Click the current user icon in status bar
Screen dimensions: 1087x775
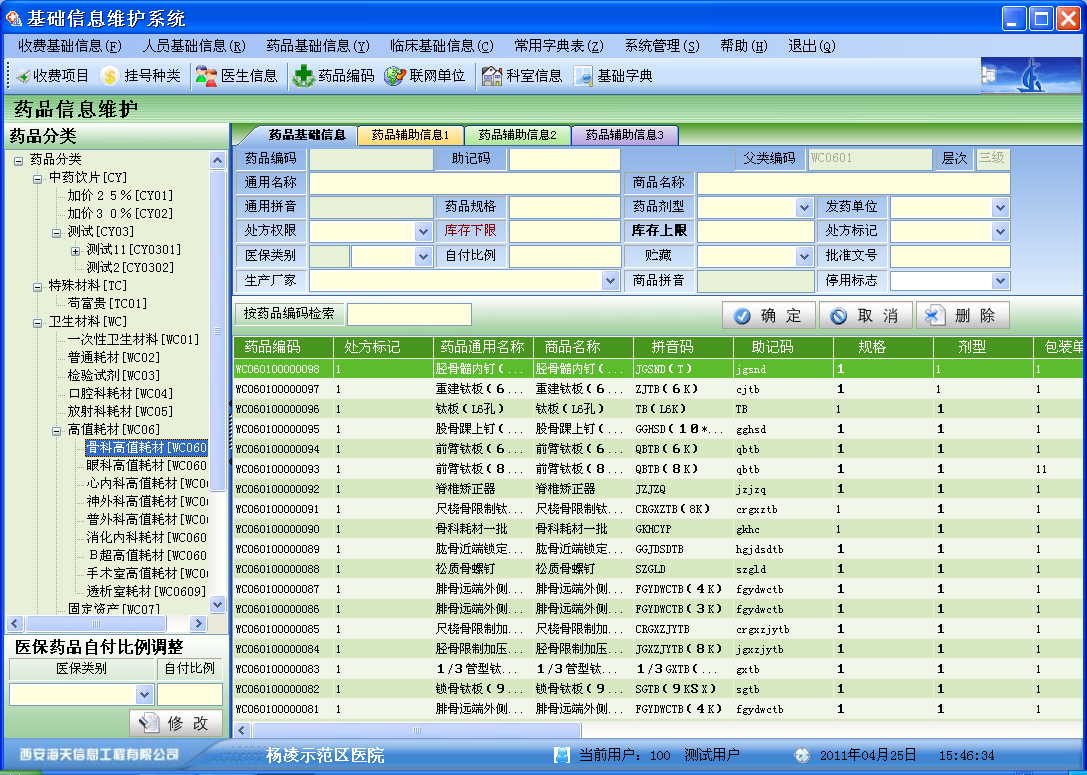click(562, 755)
